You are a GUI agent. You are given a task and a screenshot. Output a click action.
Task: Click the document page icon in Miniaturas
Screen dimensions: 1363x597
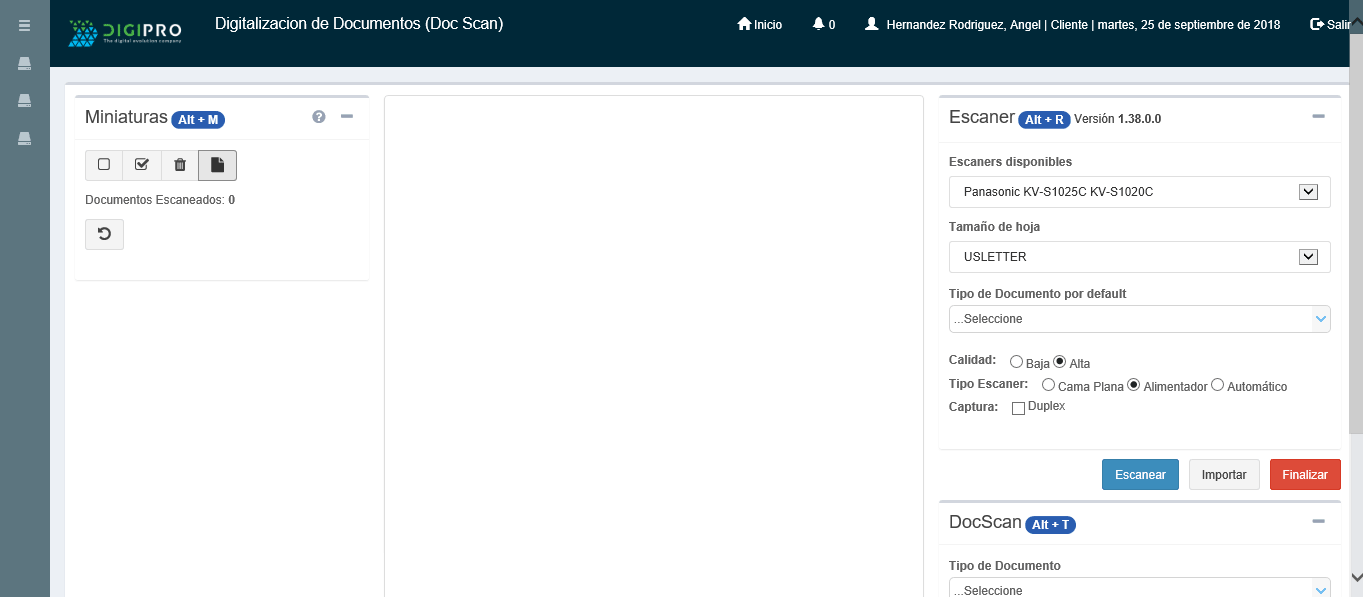tap(217, 165)
